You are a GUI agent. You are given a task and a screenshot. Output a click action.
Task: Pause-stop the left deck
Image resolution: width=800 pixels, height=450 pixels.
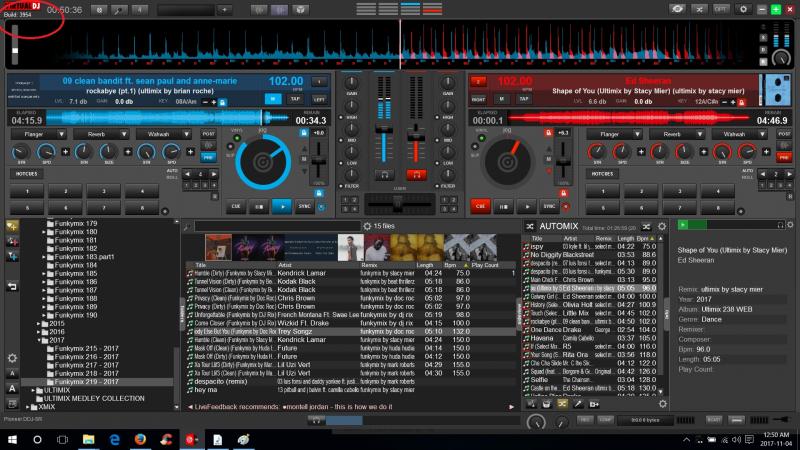pos(259,207)
